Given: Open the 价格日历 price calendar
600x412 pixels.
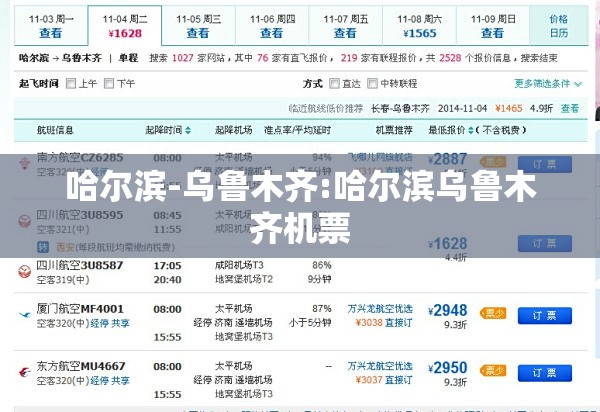Looking at the screenshot, I should pyautogui.click(x=559, y=26).
